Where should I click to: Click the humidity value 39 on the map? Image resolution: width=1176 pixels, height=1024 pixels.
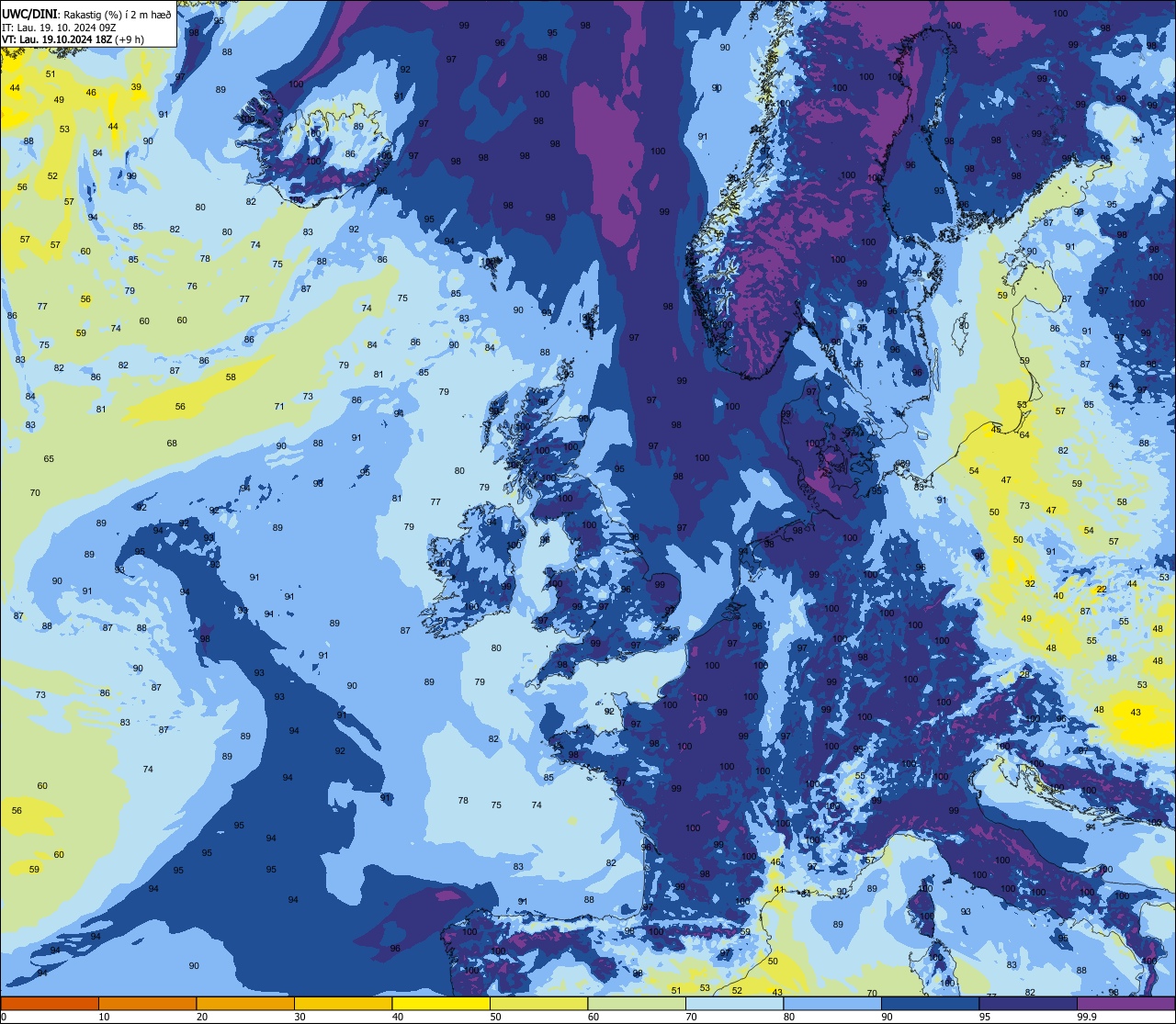(x=136, y=87)
